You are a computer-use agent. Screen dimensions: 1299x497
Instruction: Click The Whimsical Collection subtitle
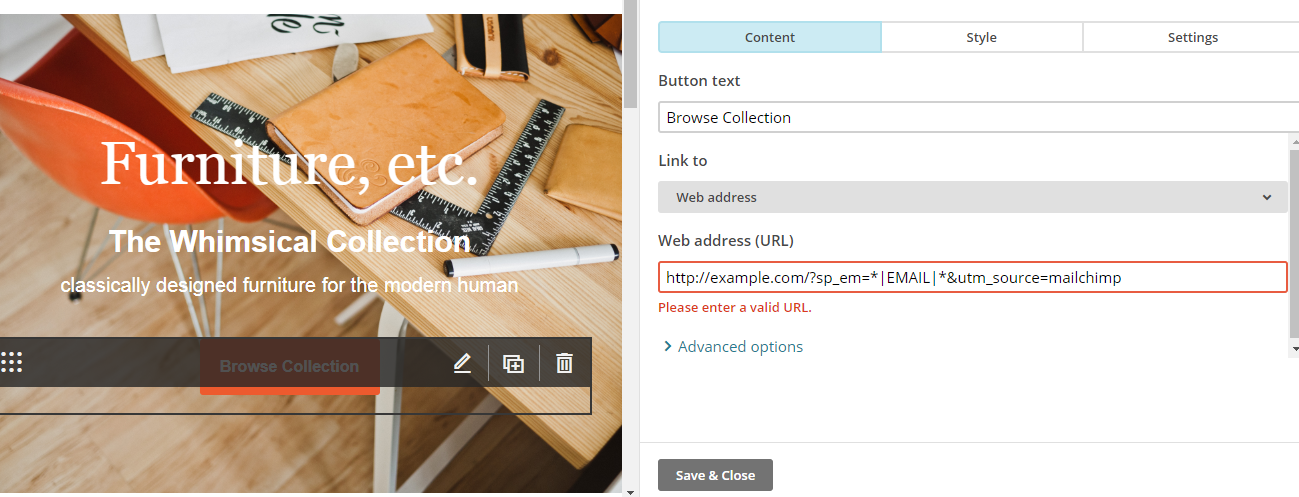tap(289, 241)
